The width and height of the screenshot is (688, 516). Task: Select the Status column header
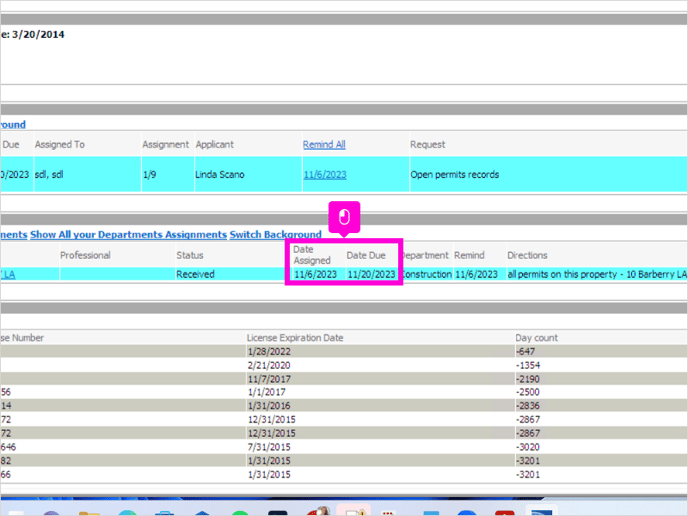click(x=190, y=255)
